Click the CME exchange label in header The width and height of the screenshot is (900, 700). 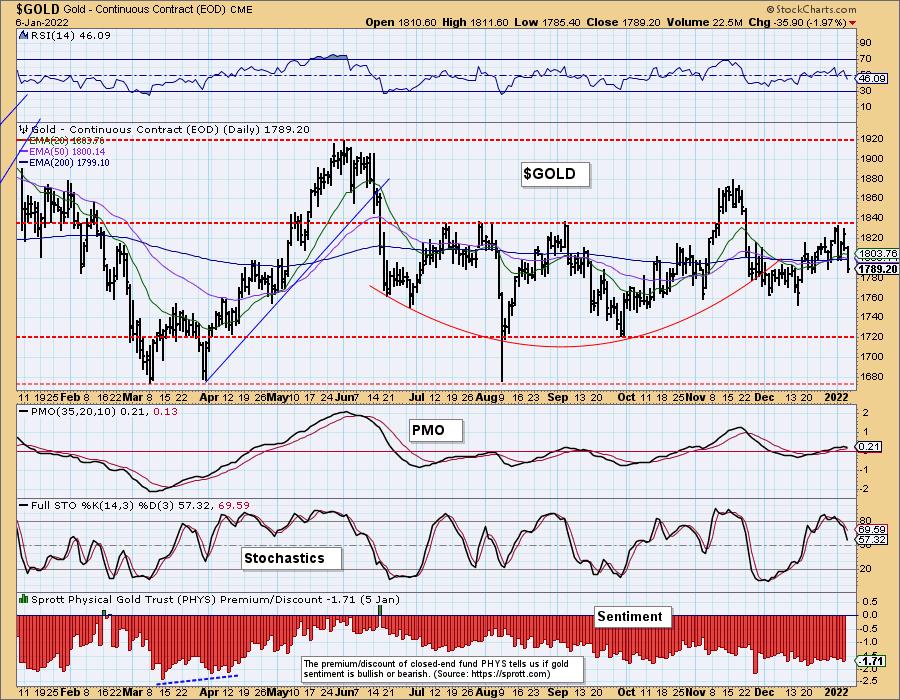click(x=241, y=10)
